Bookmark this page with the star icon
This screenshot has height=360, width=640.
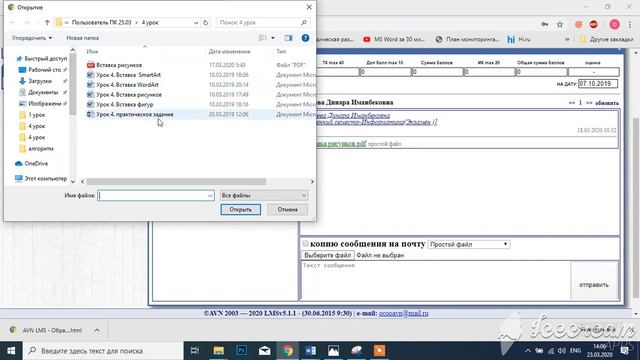[x=560, y=24]
